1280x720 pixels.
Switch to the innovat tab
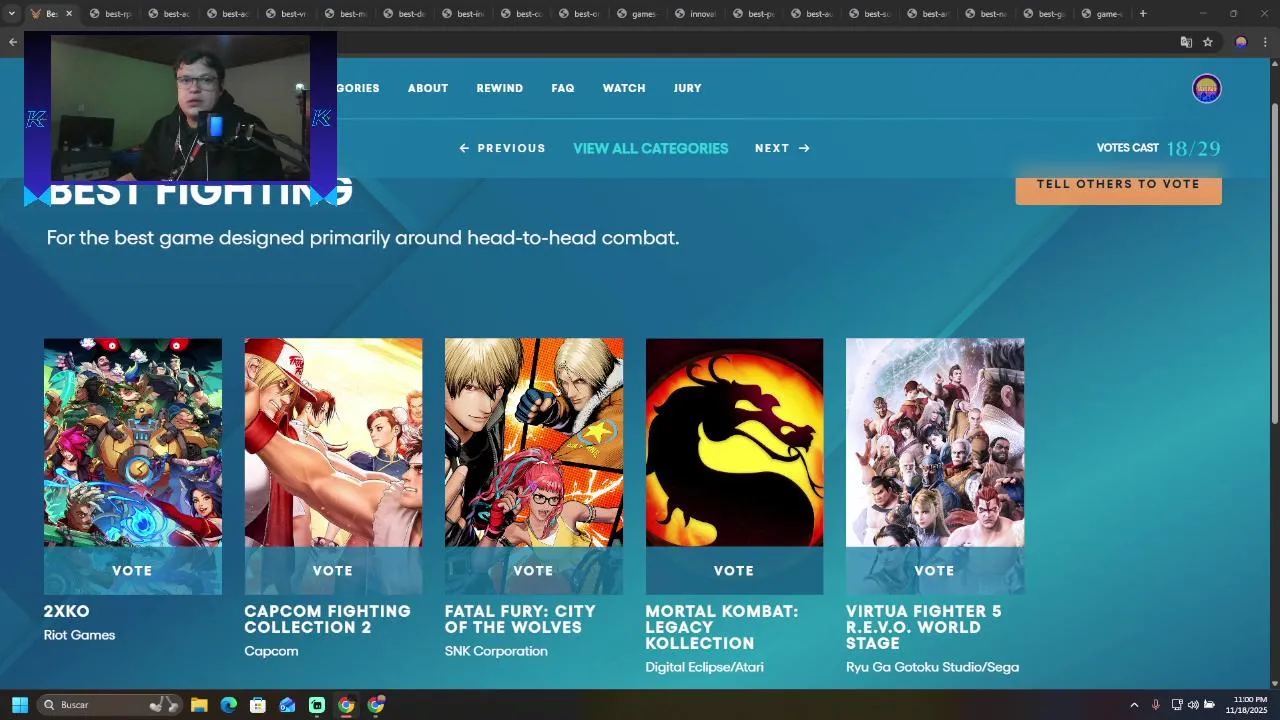coord(695,14)
